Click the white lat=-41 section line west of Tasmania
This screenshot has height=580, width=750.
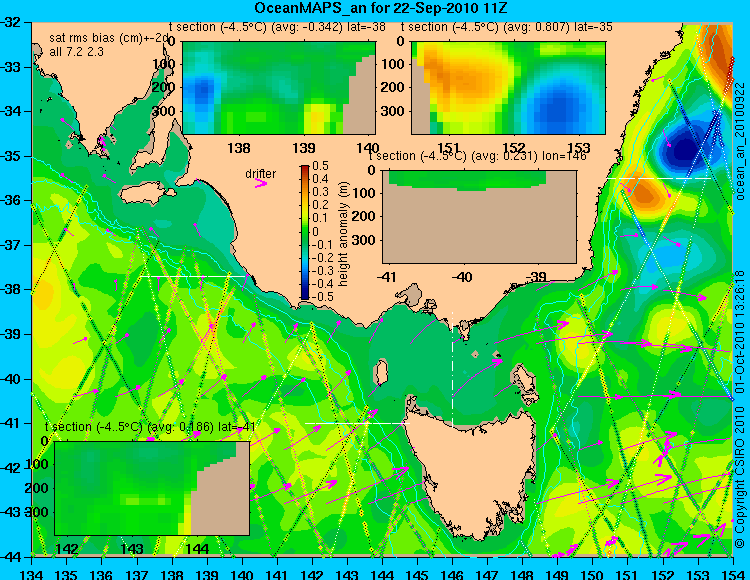357,423
